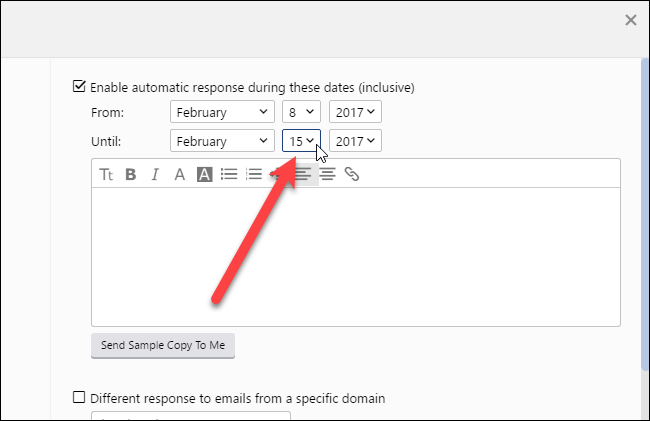The width and height of the screenshot is (650, 421).
Task: Click Send Sample Copy To Me button
Action: [163, 345]
